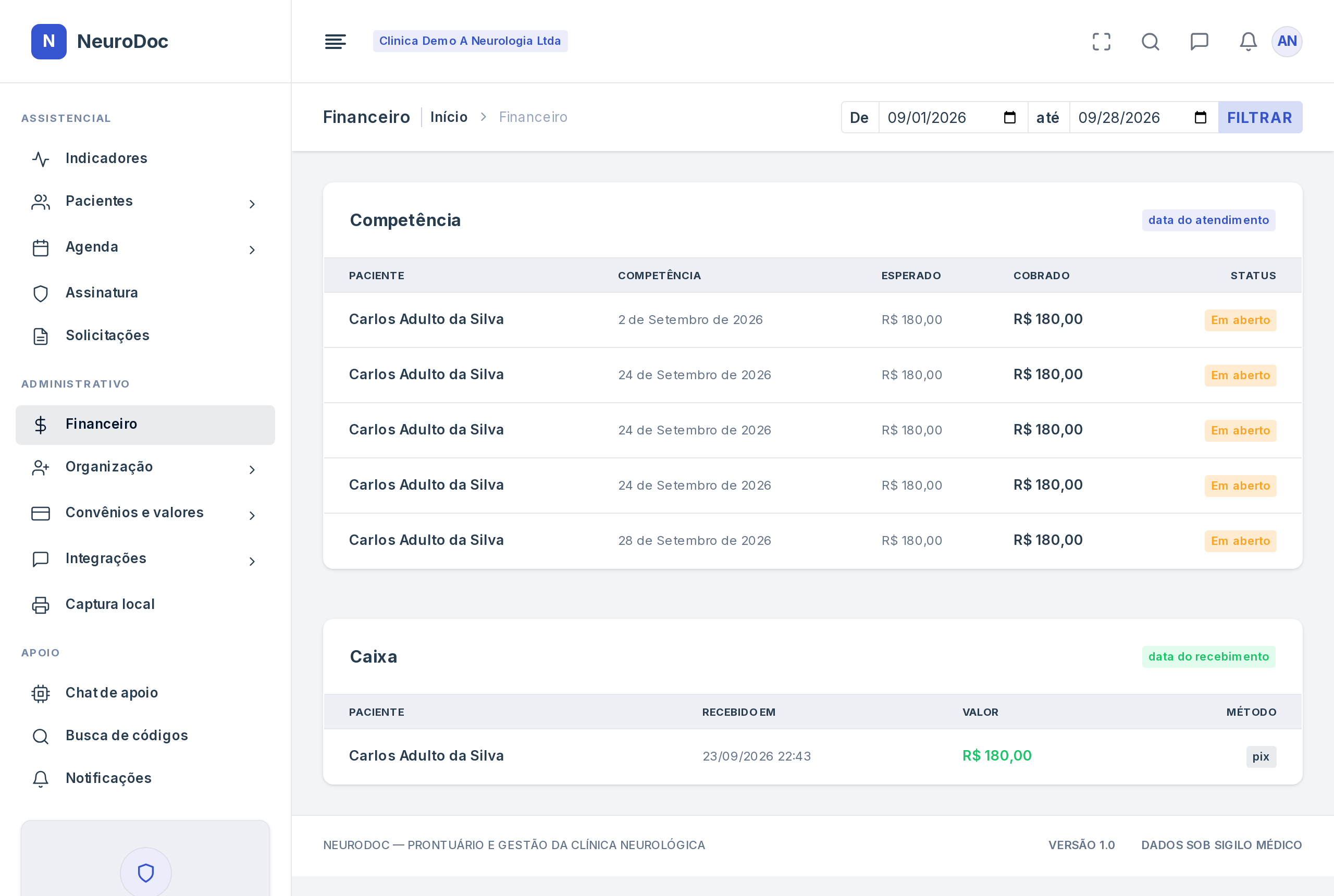Open the Indicadores menu item
The width and height of the screenshot is (1334, 896).
pos(145,158)
